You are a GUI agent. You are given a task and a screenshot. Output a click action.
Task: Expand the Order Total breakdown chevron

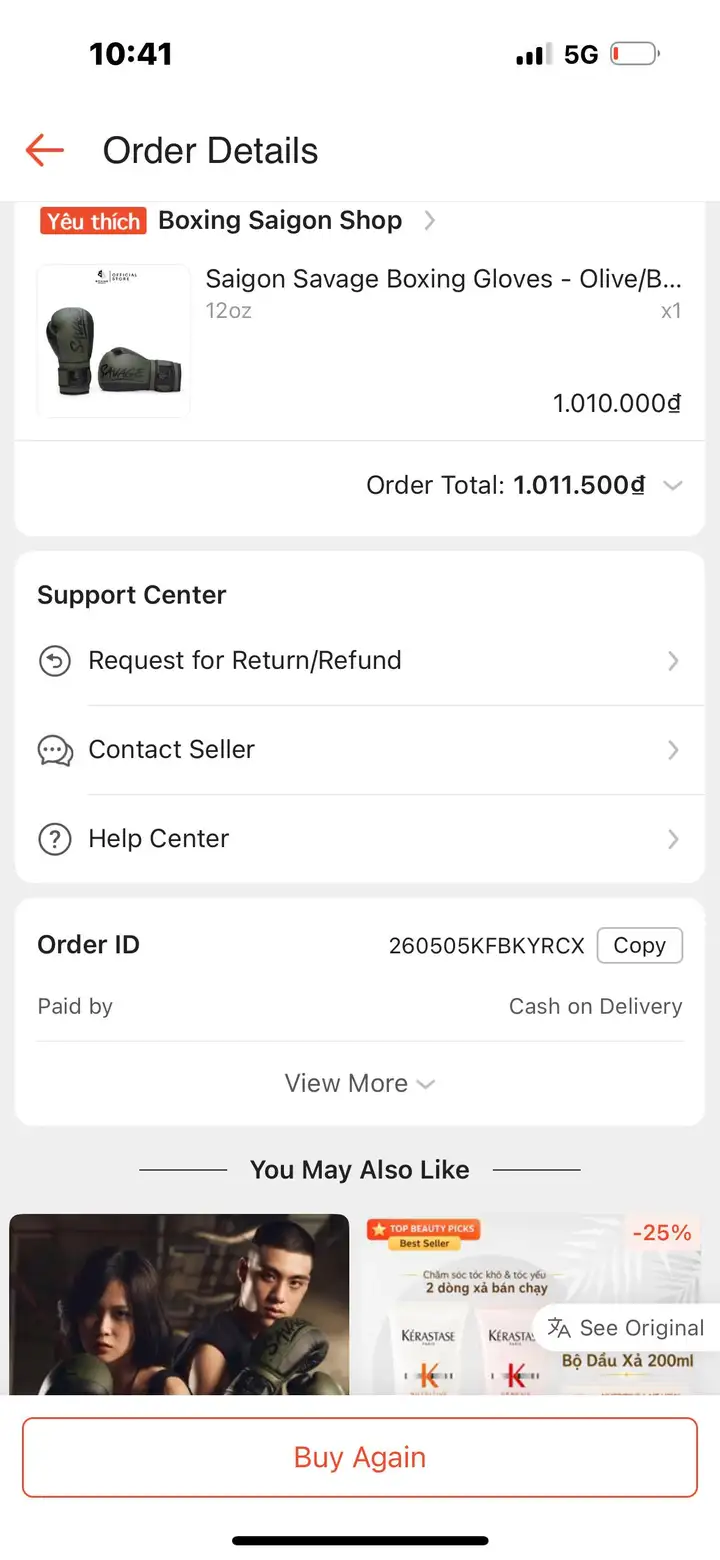(673, 486)
